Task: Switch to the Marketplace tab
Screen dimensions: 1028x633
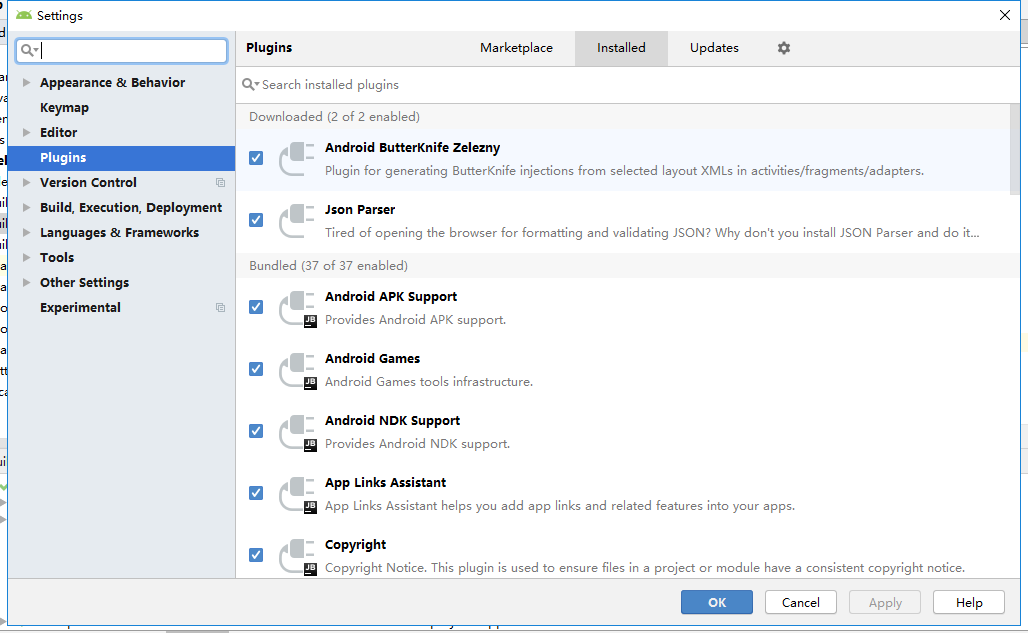Action: pyautogui.click(x=516, y=48)
